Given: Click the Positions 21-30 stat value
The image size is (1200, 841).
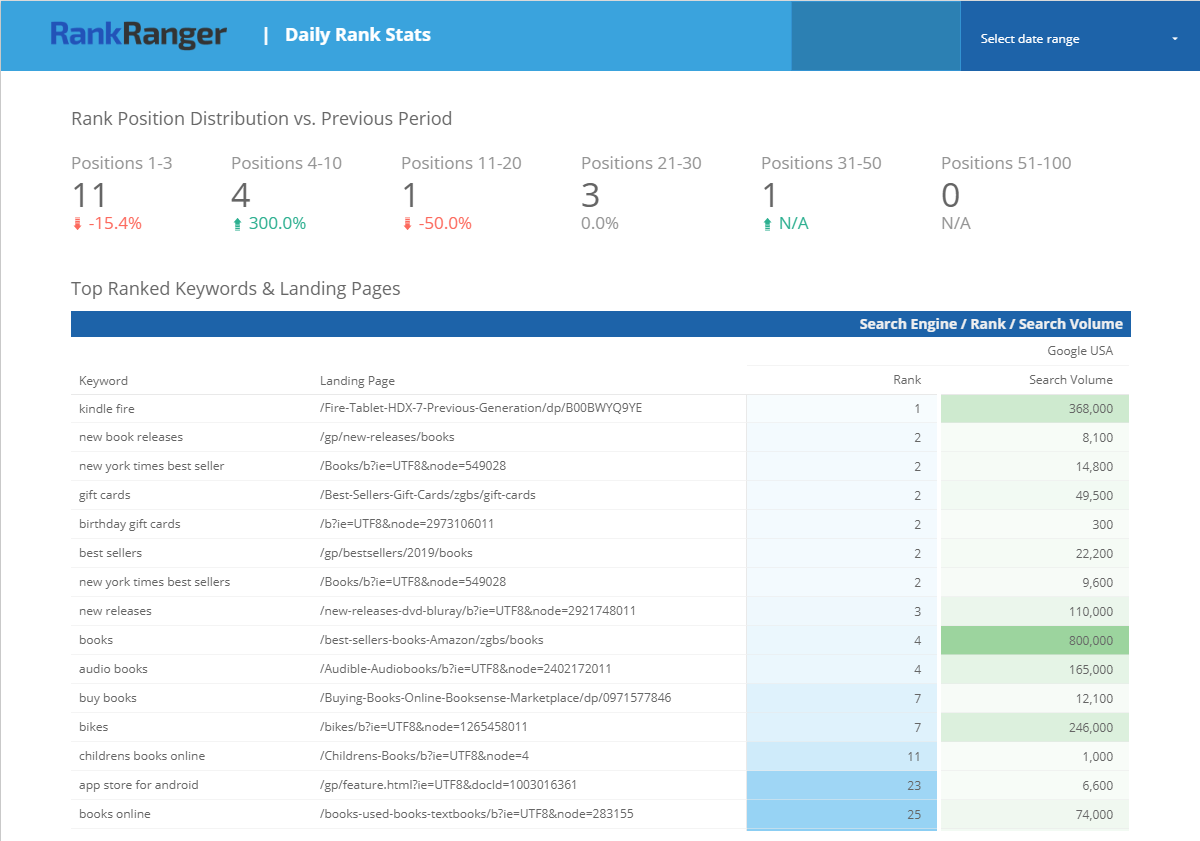Looking at the screenshot, I should (591, 194).
